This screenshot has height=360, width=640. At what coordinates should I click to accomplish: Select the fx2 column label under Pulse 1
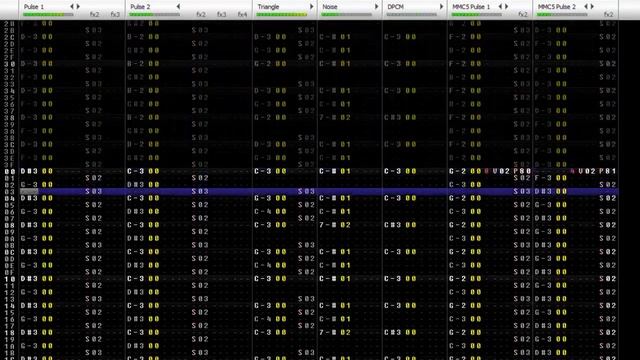pyautogui.click(x=94, y=14)
